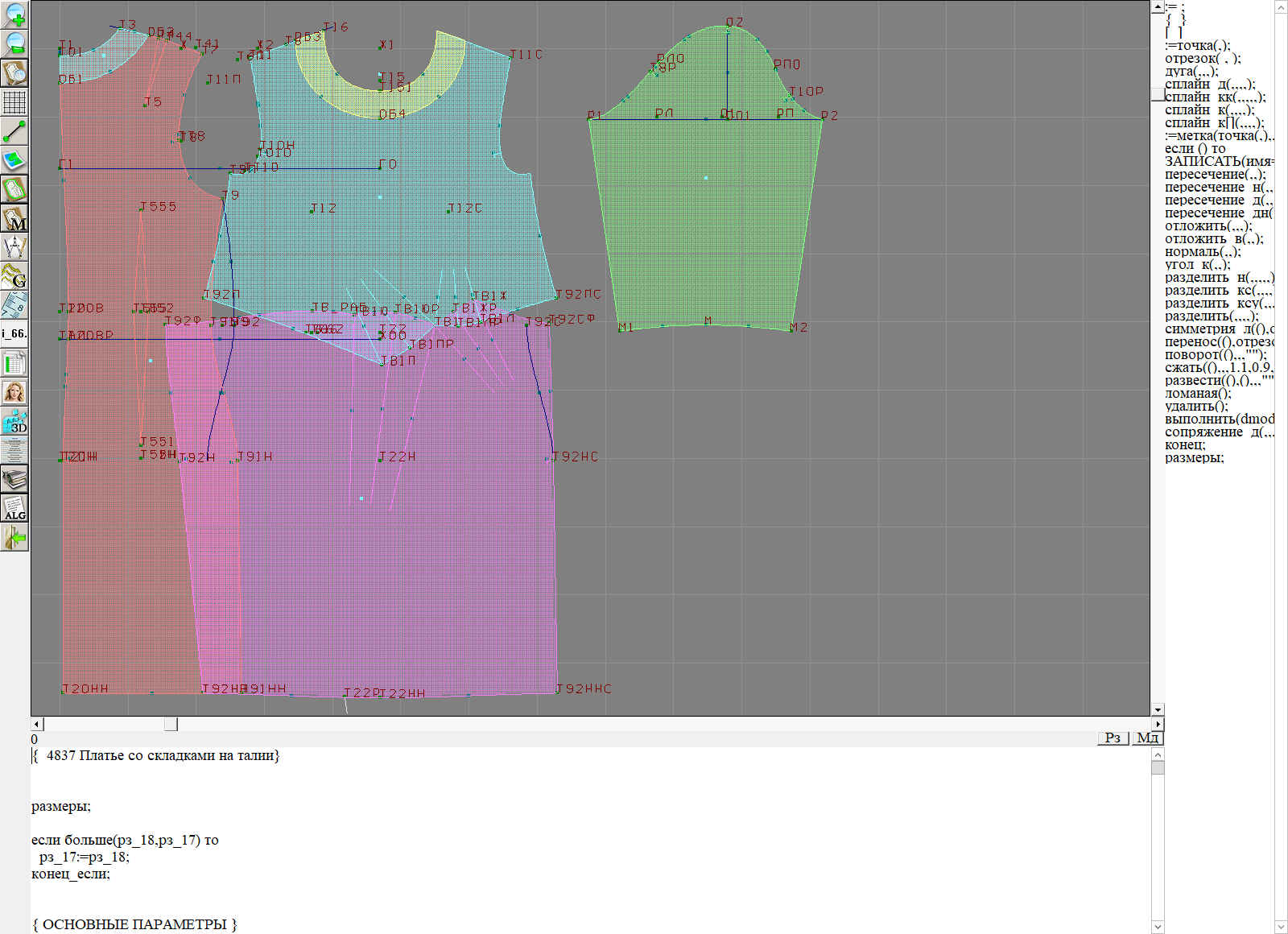Click the stacked books library icon
The width and height of the screenshot is (1288, 934).
(14, 479)
